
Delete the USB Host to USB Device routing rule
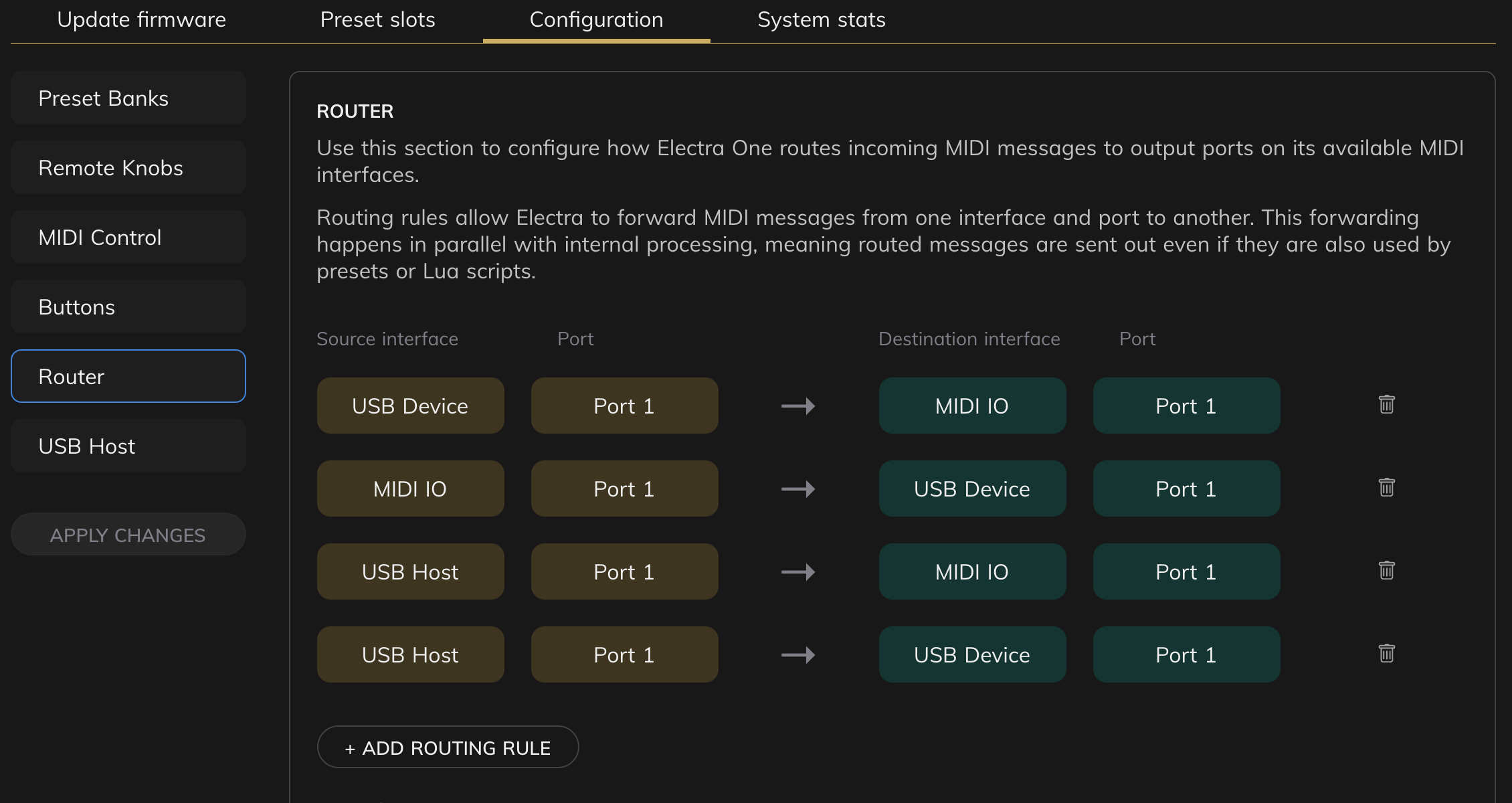1386,654
